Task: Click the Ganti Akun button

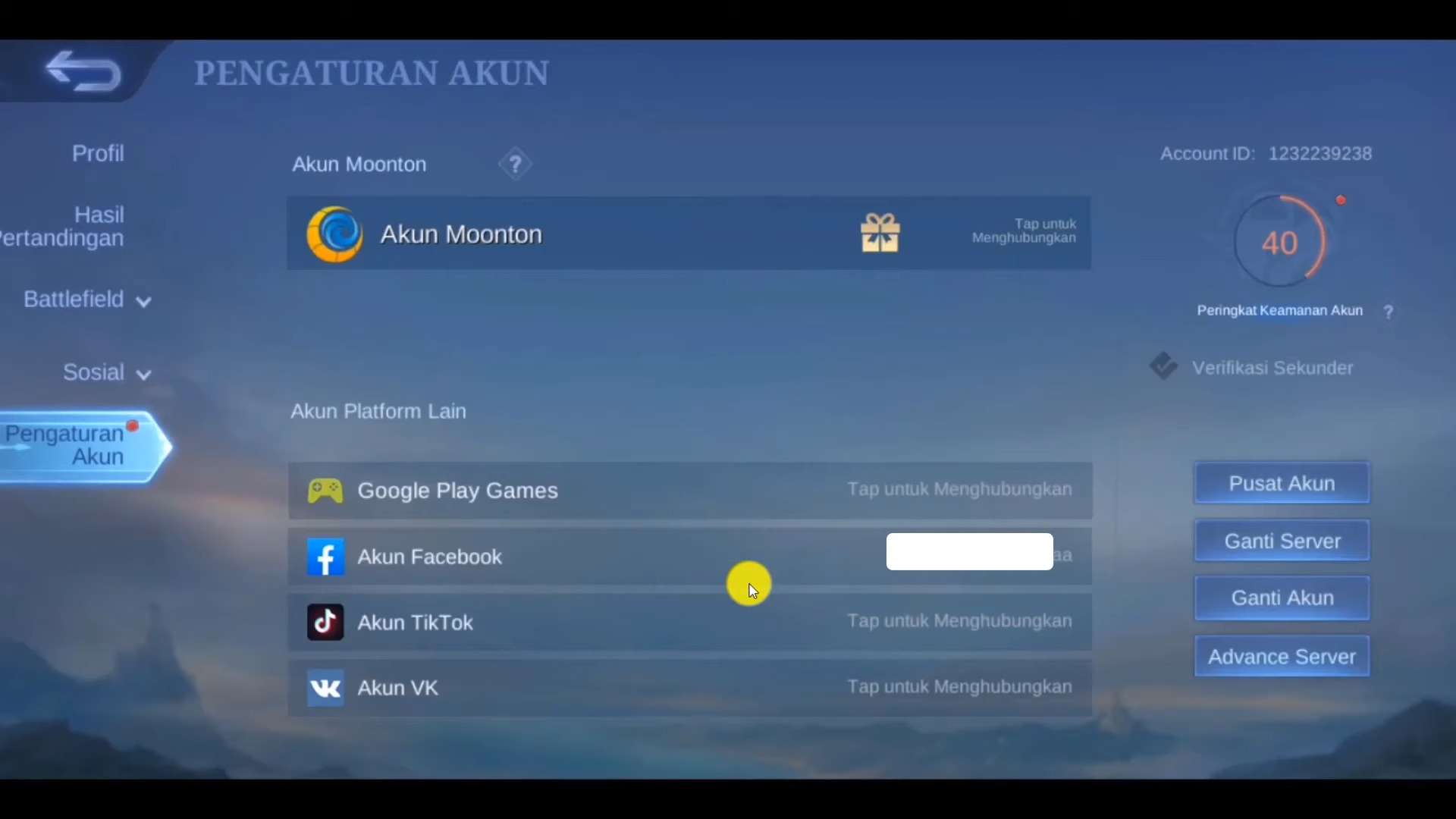Action: coord(1282,597)
